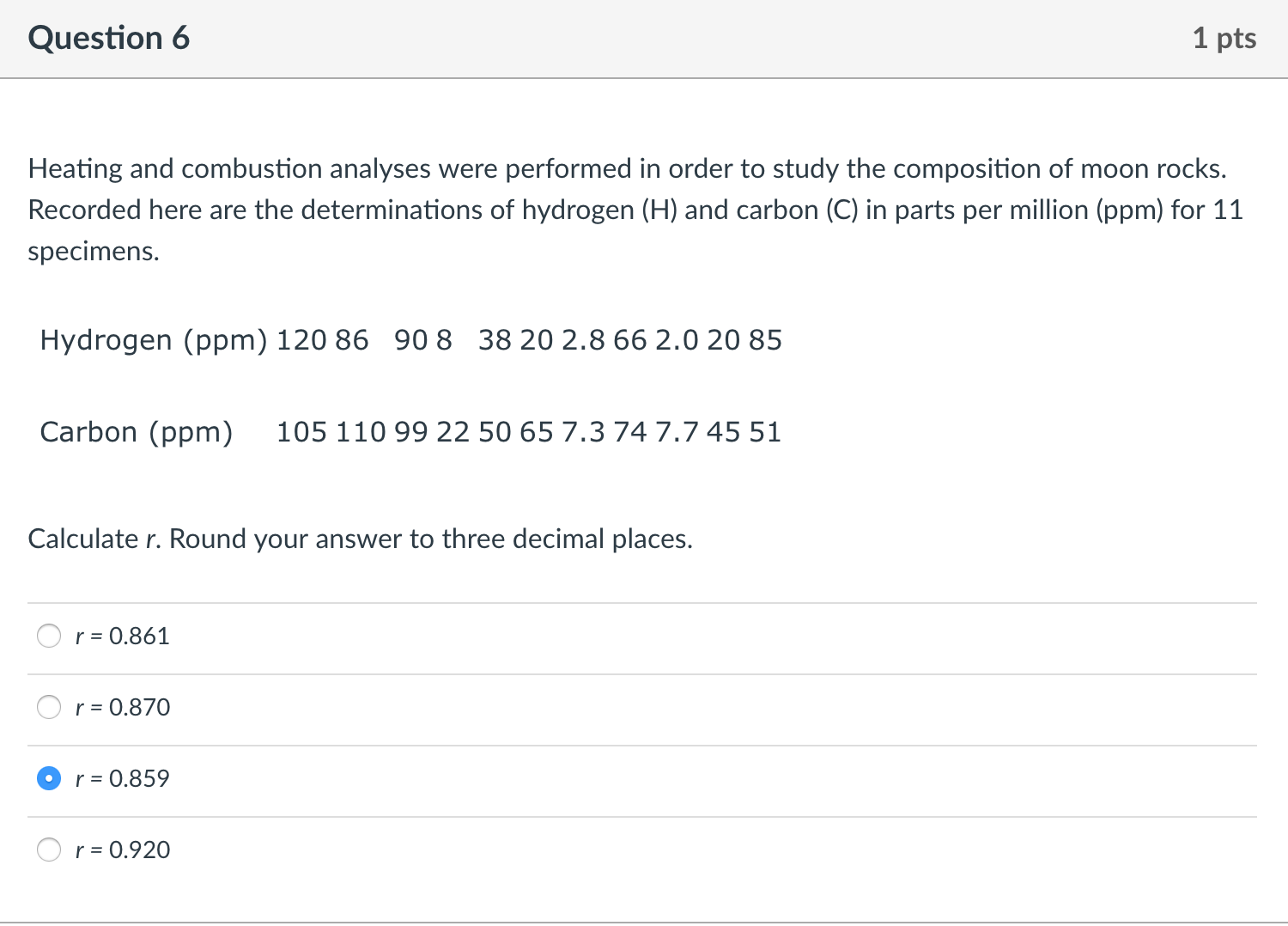Click the hydrogen value 85
The height and width of the screenshot is (926, 1288).
pyautogui.click(x=765, y=340)
